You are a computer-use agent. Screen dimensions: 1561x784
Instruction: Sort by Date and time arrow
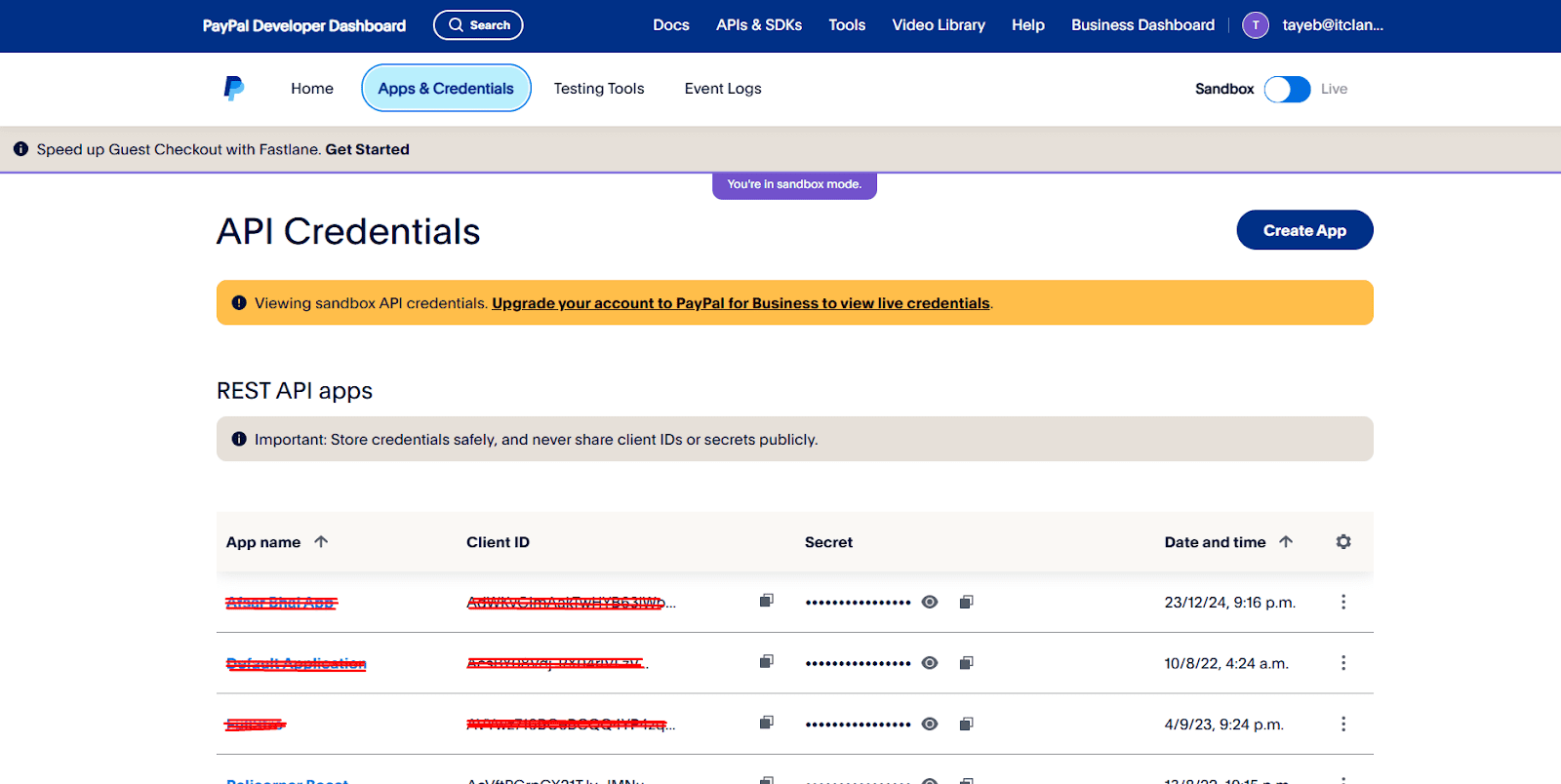1286,541
